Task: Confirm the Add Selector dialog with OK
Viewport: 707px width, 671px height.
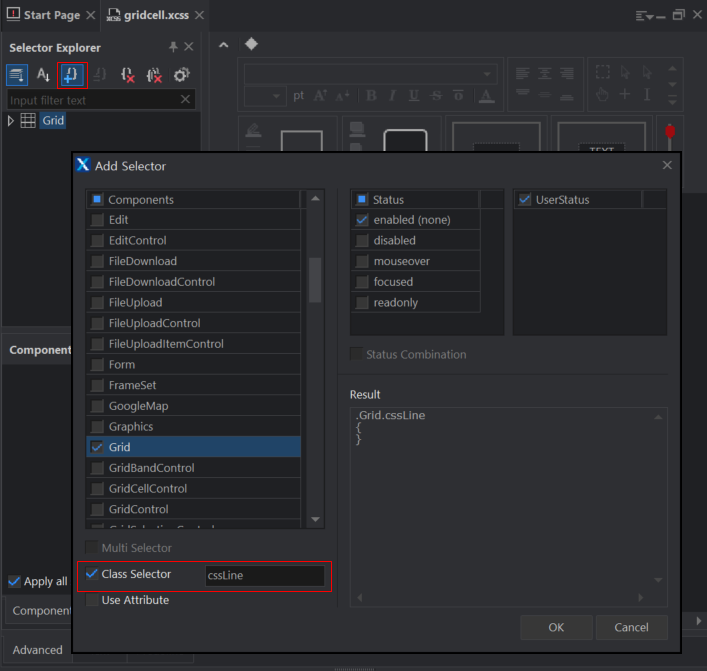Action: pyautogui.click(x=556, y=627)
